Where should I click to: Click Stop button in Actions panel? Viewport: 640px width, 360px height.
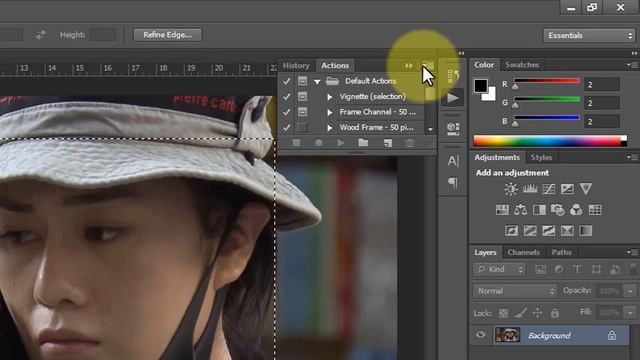pos(296,143)
